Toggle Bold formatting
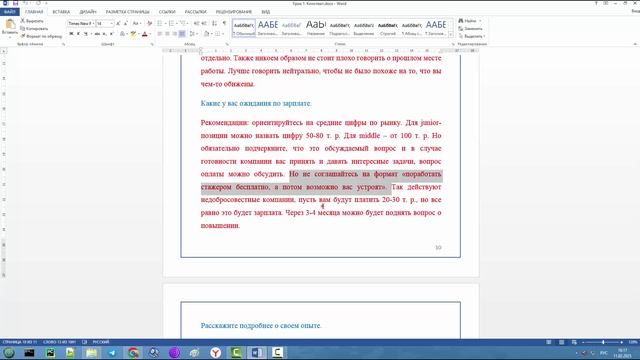The height and width of the screenshot is (360, 640). point(71,34)
